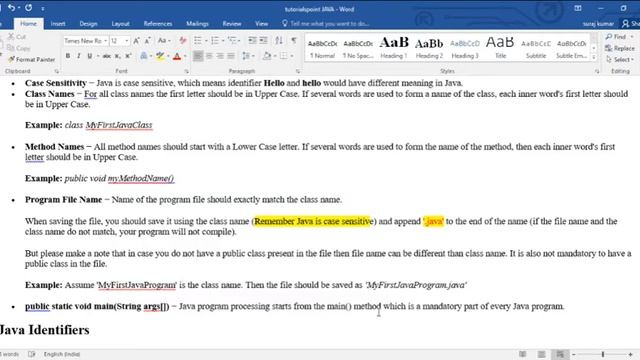Cut the selected text
The width and height of the screenshot is (640, 360).
[x=17, y=37]
